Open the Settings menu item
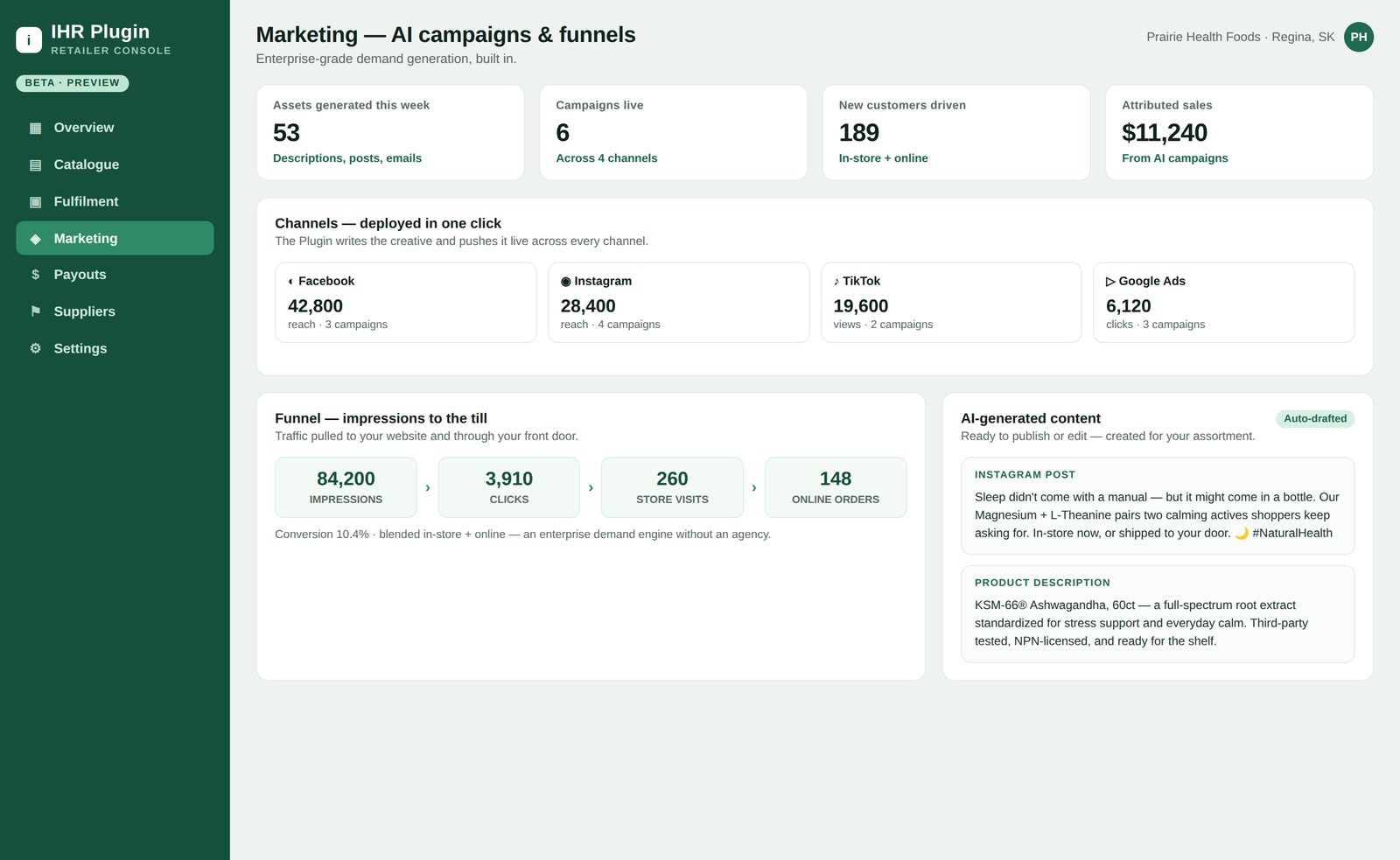Viewport: 1400px width, 860px height. click(x=115, y=348)
